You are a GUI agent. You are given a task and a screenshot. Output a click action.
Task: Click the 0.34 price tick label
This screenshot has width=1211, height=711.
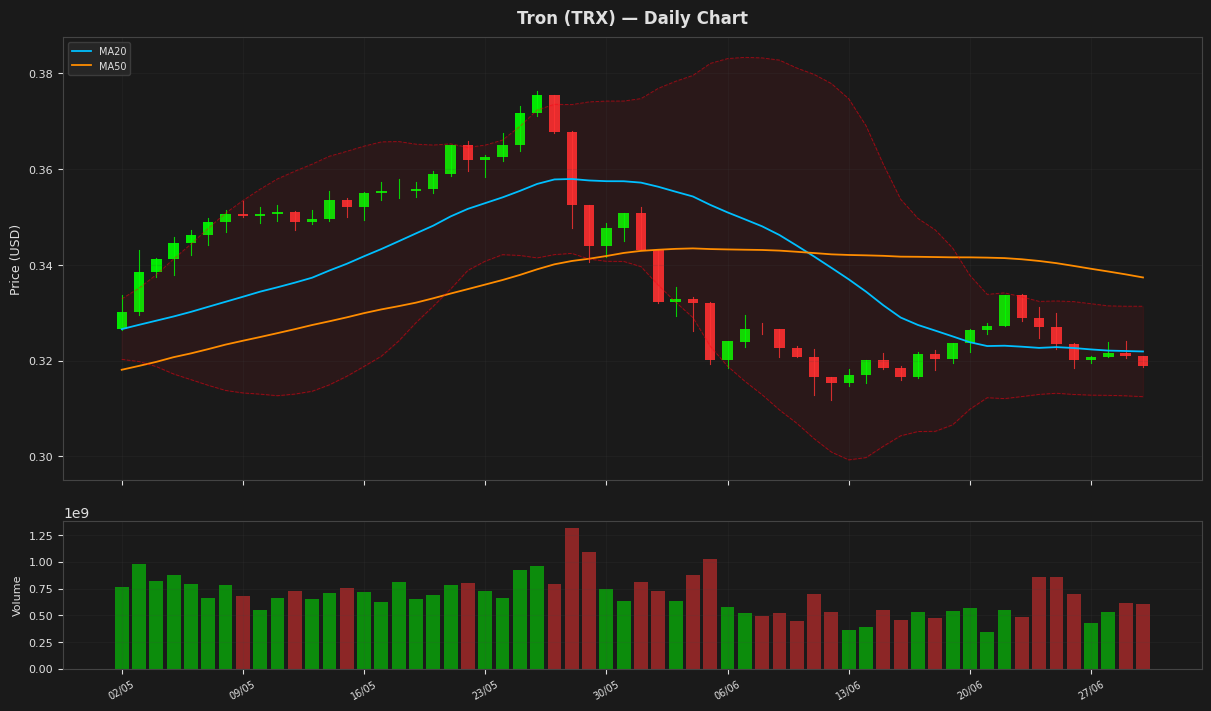coord(42,266)
